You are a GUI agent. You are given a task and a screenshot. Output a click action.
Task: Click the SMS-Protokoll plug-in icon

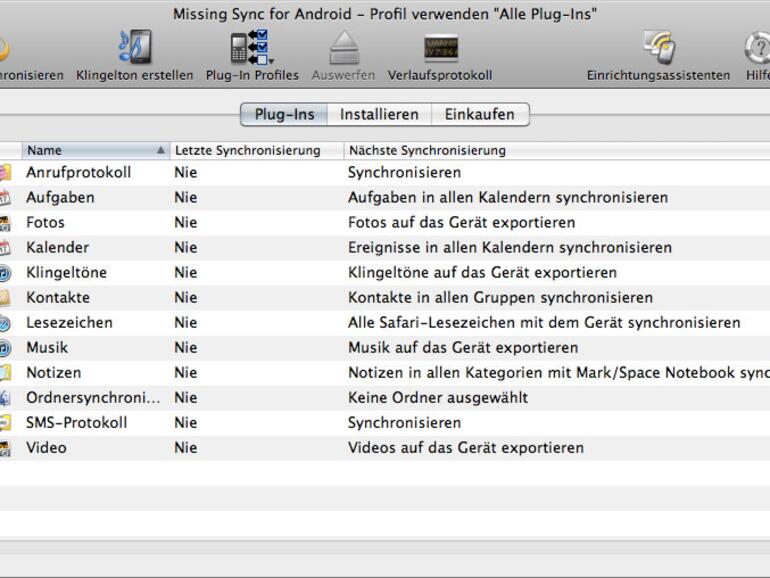click(5, 423)
